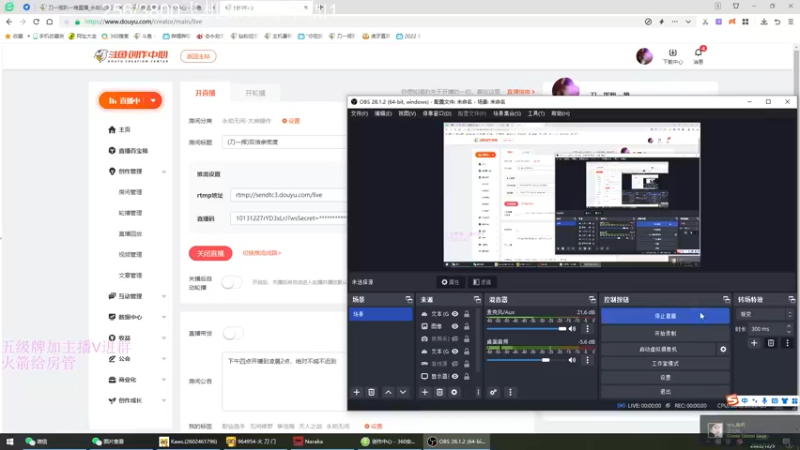Click the rtmp地址 input field

[x=288, y=195]
